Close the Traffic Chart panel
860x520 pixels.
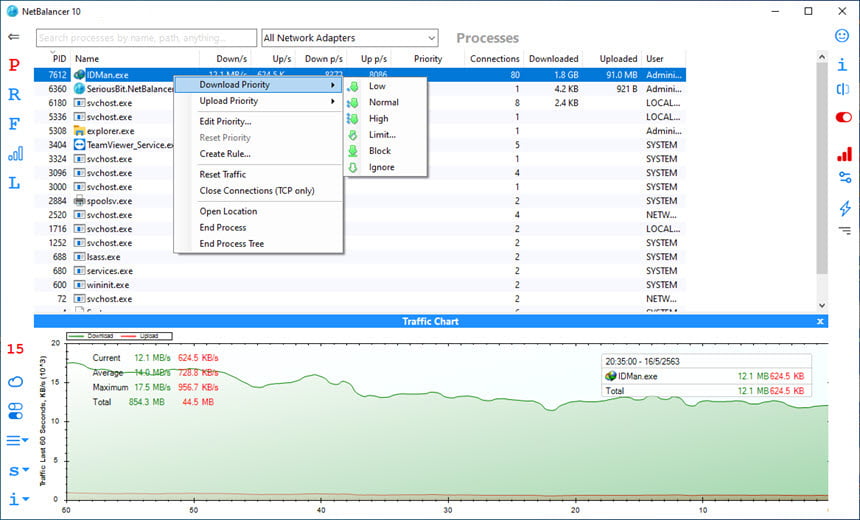click(x=820, y=321)
